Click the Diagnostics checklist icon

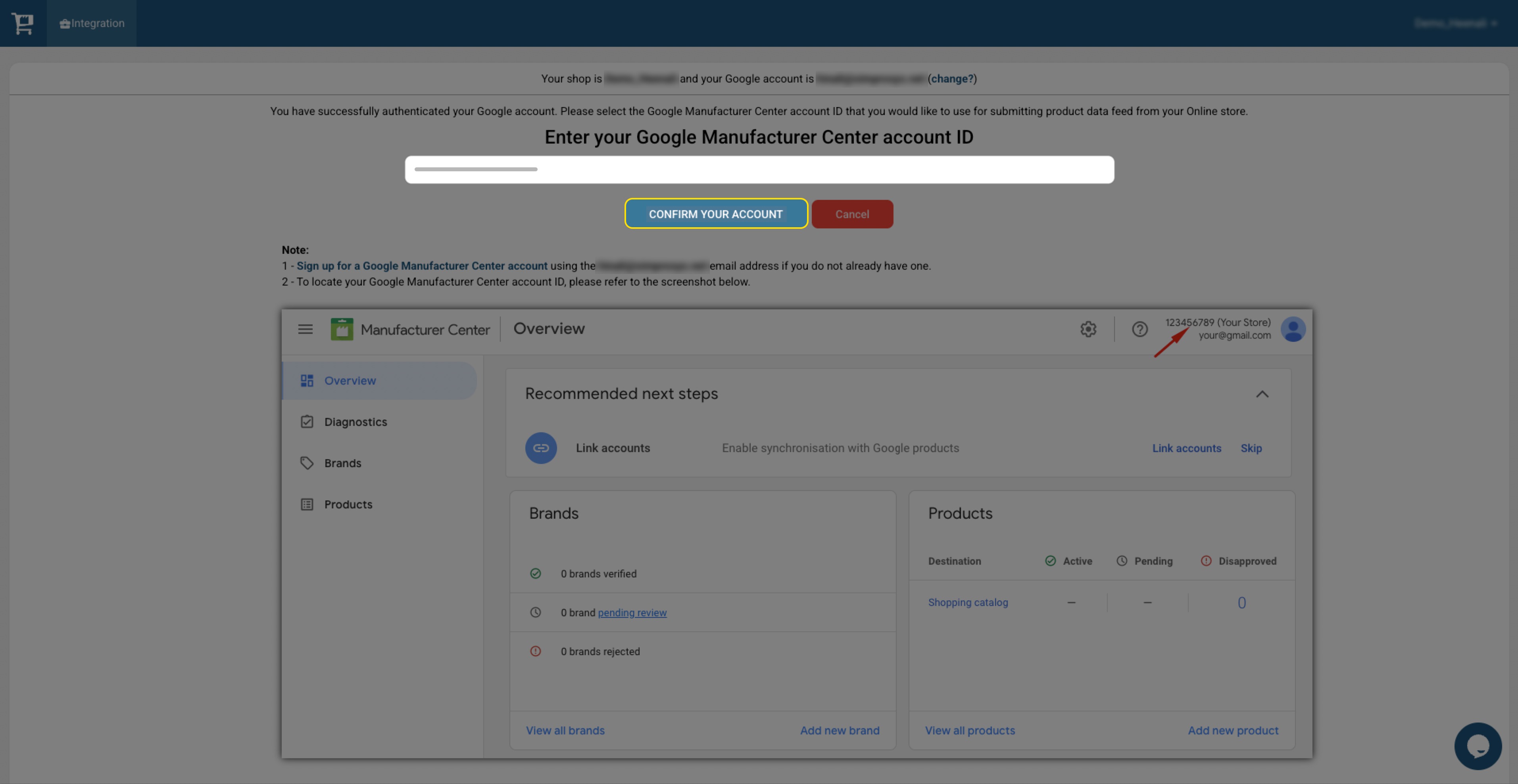click(307, 422)
